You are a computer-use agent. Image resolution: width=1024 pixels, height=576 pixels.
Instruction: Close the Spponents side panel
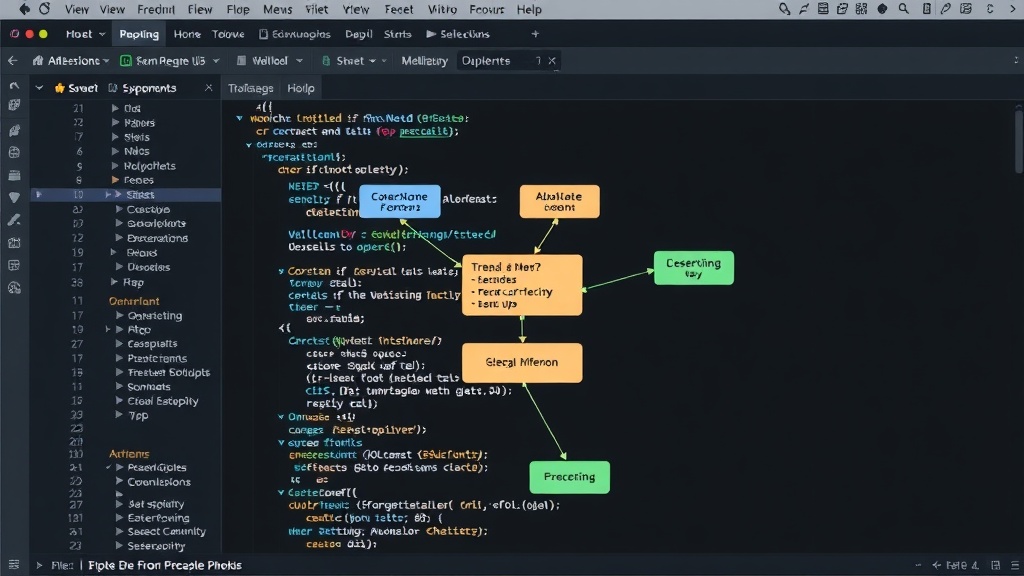coord(208,88)
